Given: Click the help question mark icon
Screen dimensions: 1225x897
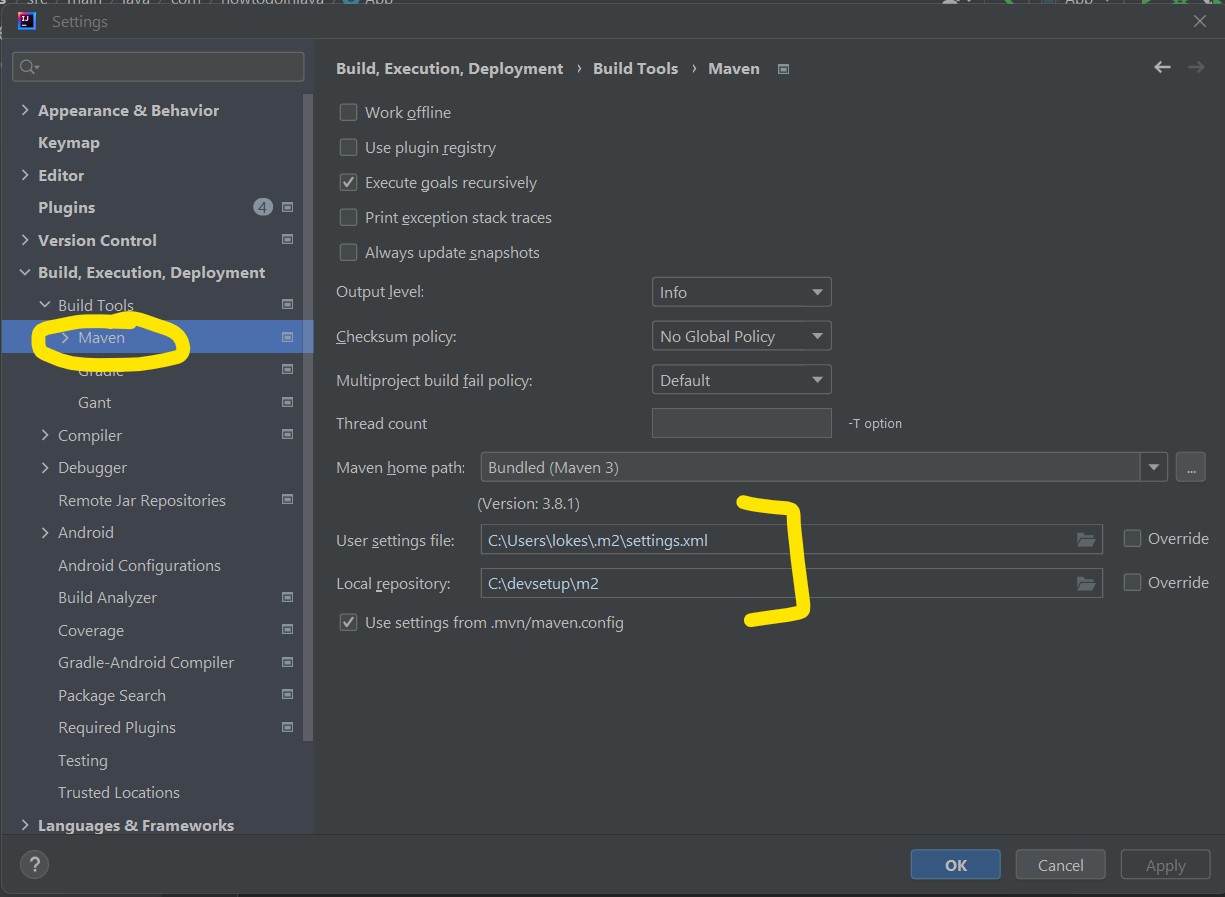Looking at the screenshot, I should tap(34, 864).
